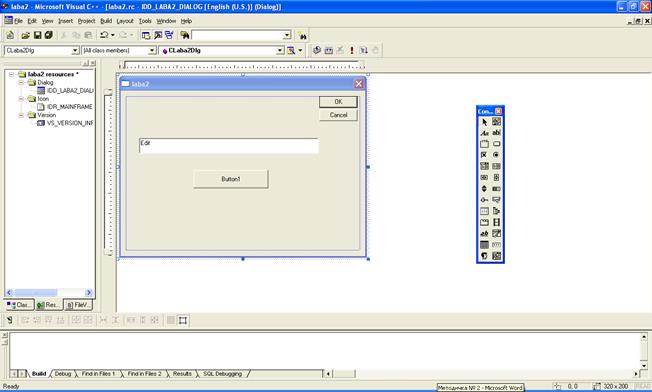Viewport: 652px width, 392px height.
Task: Toggle the dialog grid button
Action: pos(171,320)
